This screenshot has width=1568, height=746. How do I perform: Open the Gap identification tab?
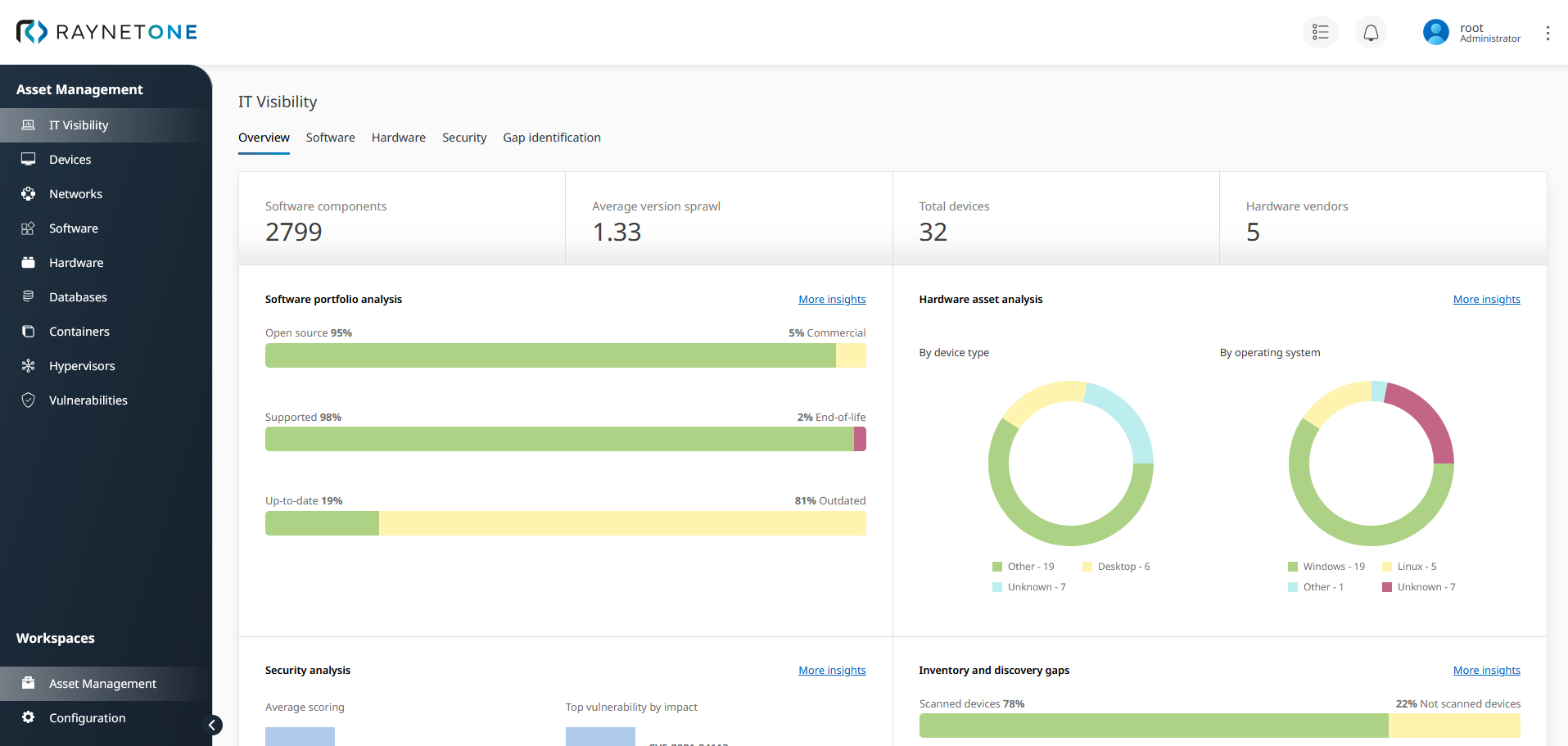[x=551, y=138]
